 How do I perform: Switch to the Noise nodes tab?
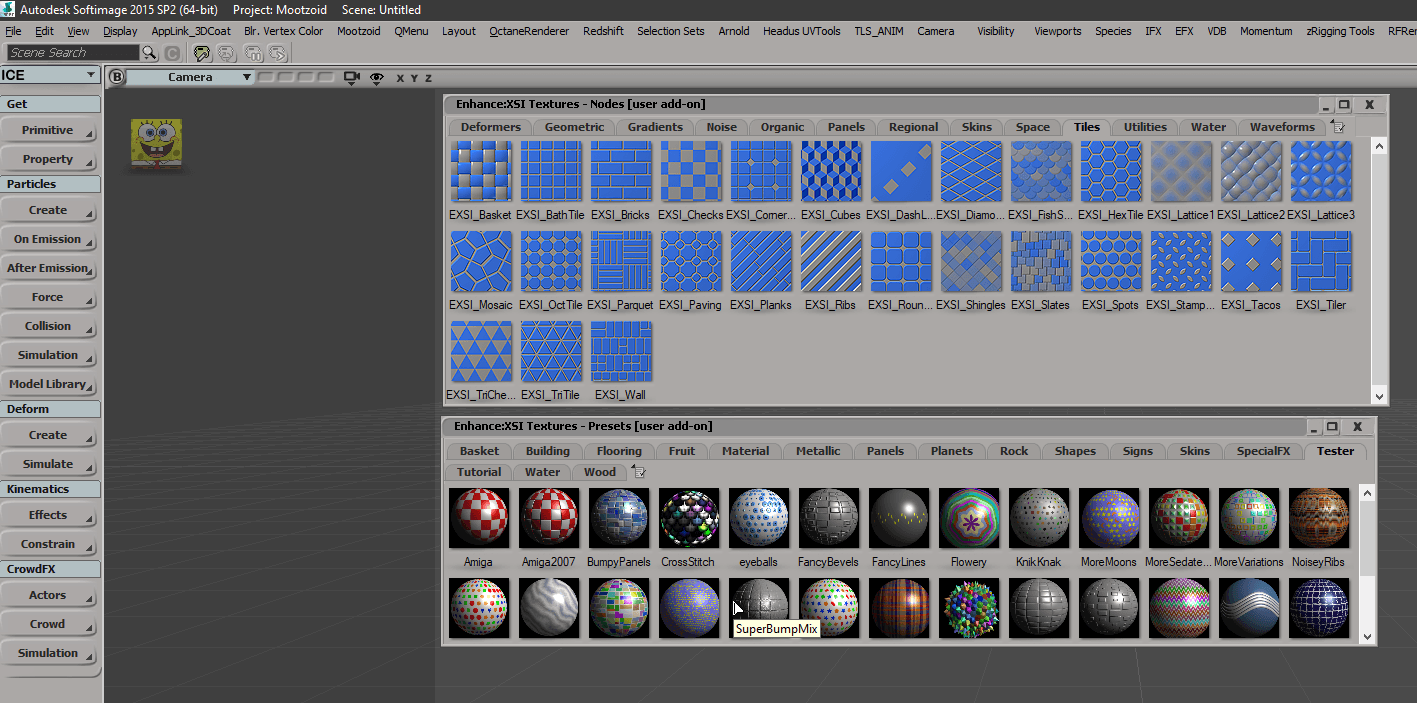point(721,127)
